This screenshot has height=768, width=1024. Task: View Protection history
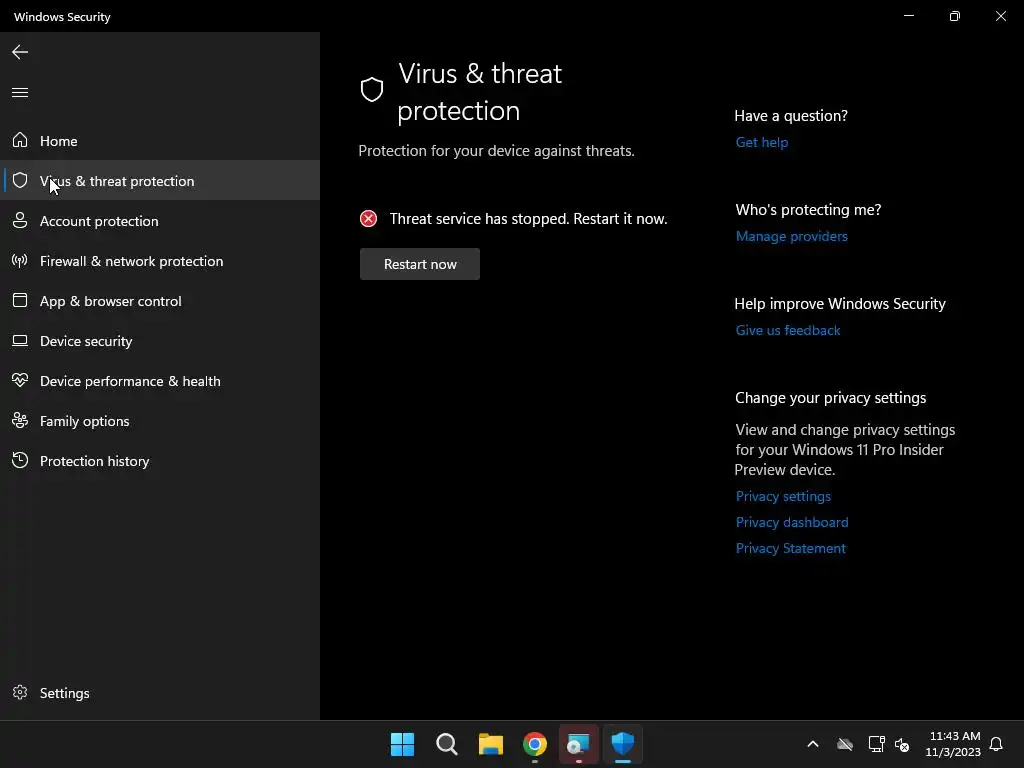(160, 460)
